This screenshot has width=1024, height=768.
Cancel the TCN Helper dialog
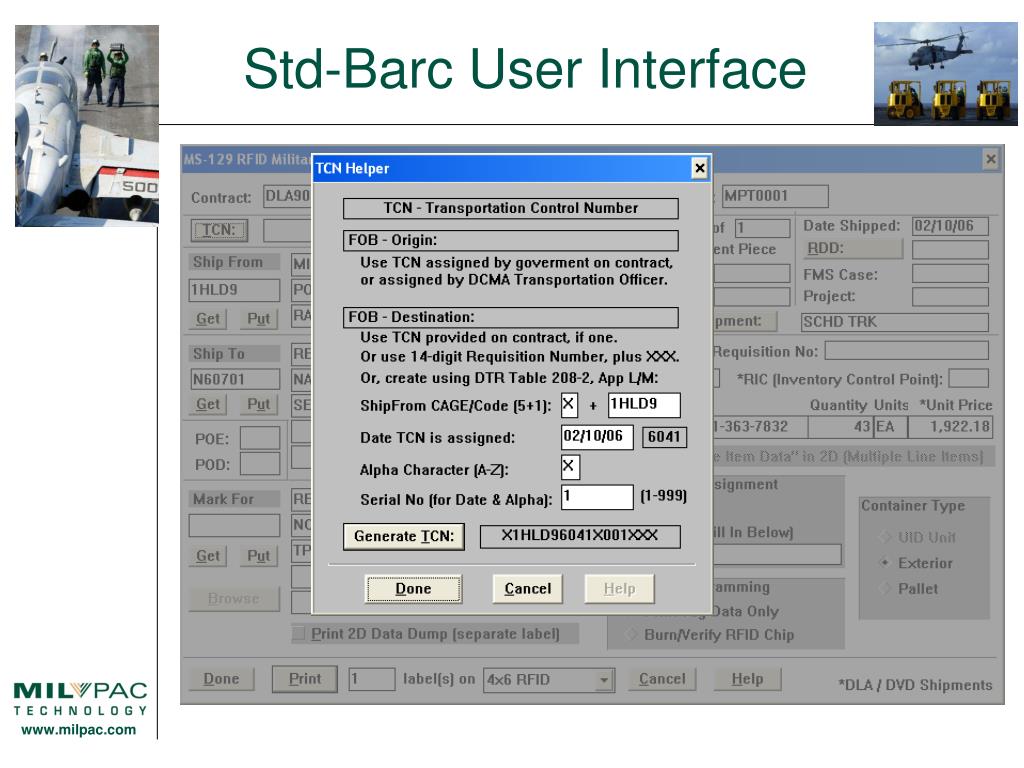click(528, 588)
